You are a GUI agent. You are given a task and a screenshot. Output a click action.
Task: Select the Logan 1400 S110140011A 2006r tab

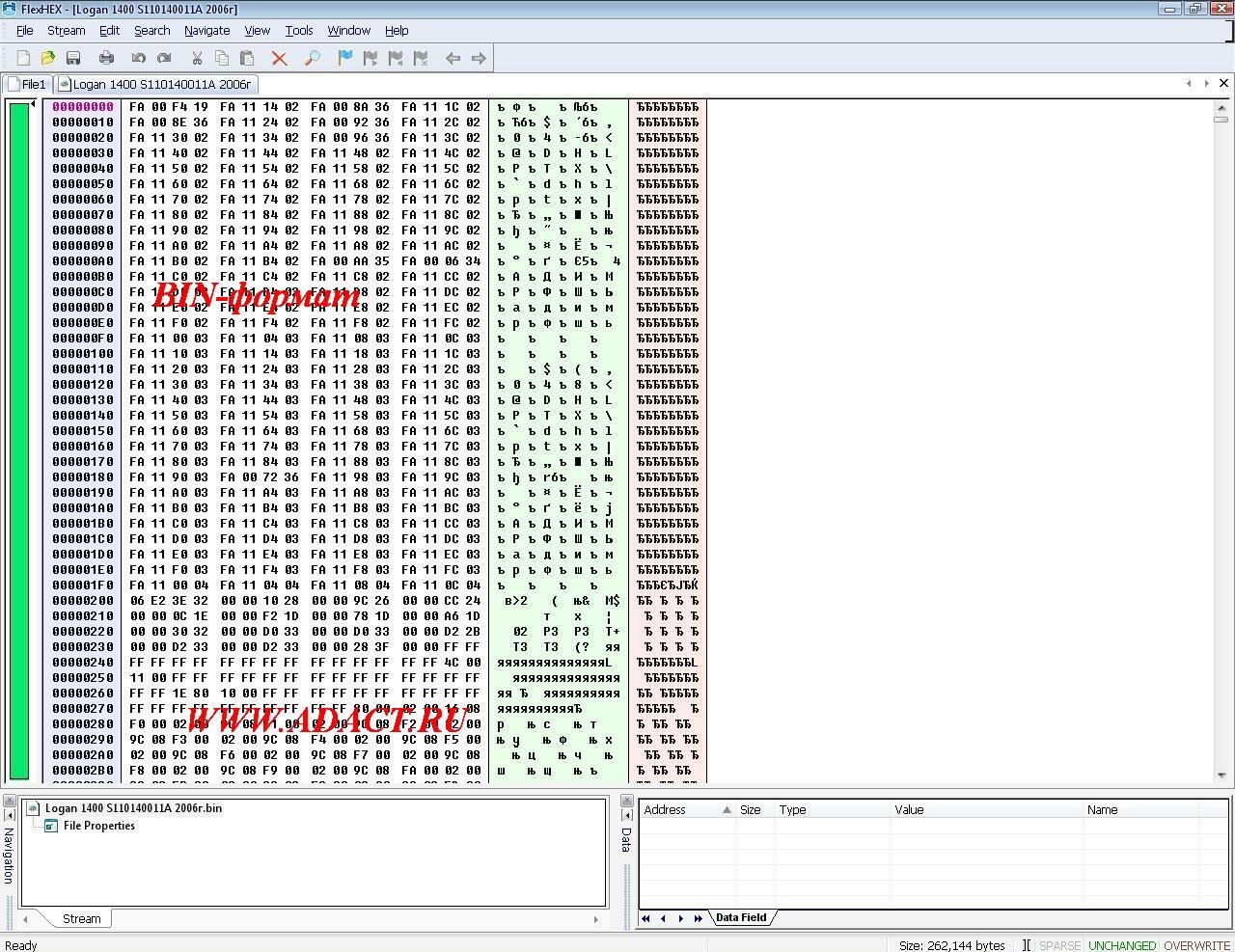[155, 84]
